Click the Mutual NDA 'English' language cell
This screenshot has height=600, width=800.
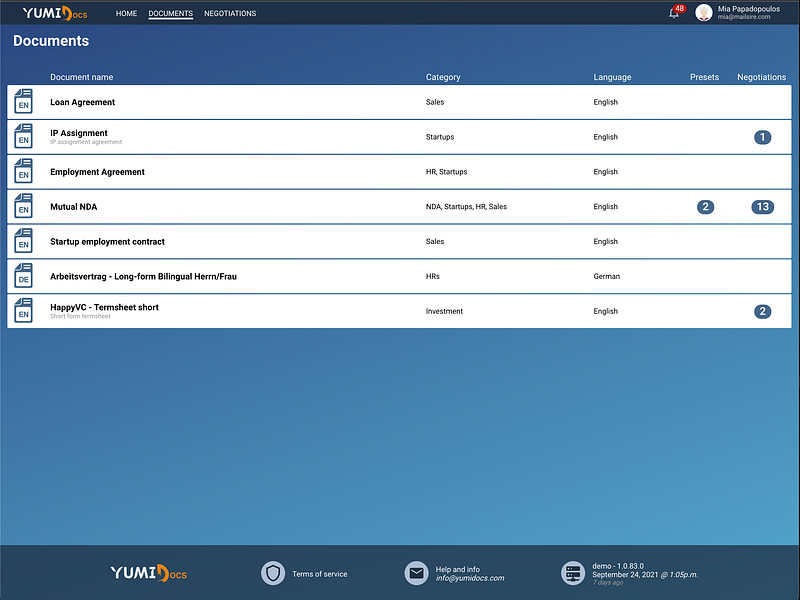click(605, 207)
